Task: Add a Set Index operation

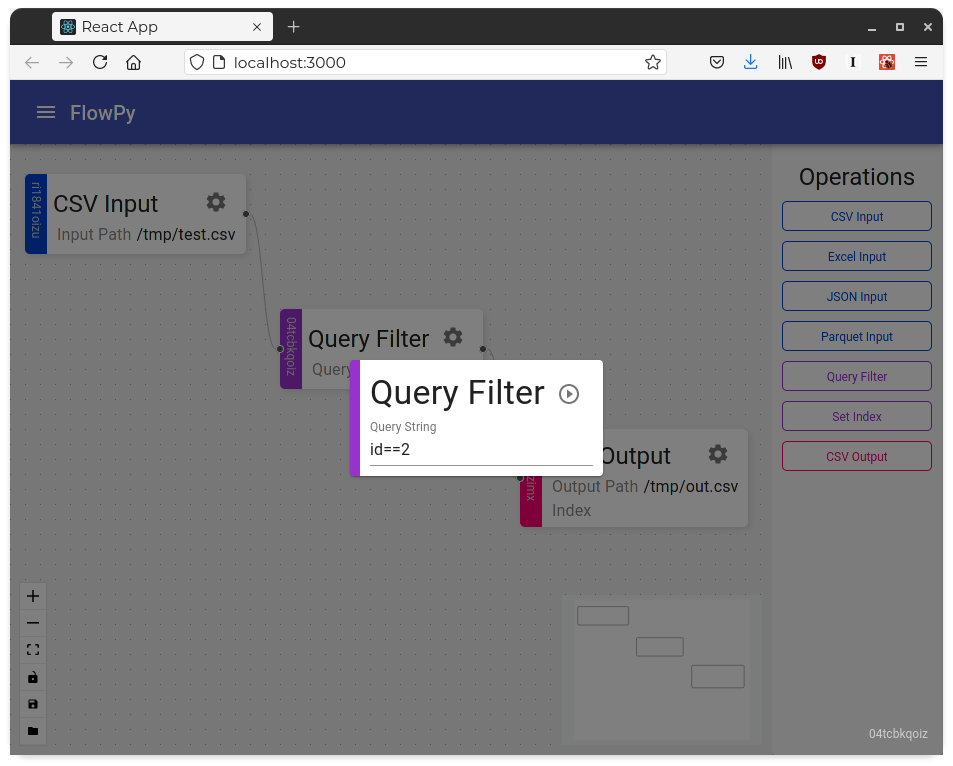Action: (x=856, y=416)
